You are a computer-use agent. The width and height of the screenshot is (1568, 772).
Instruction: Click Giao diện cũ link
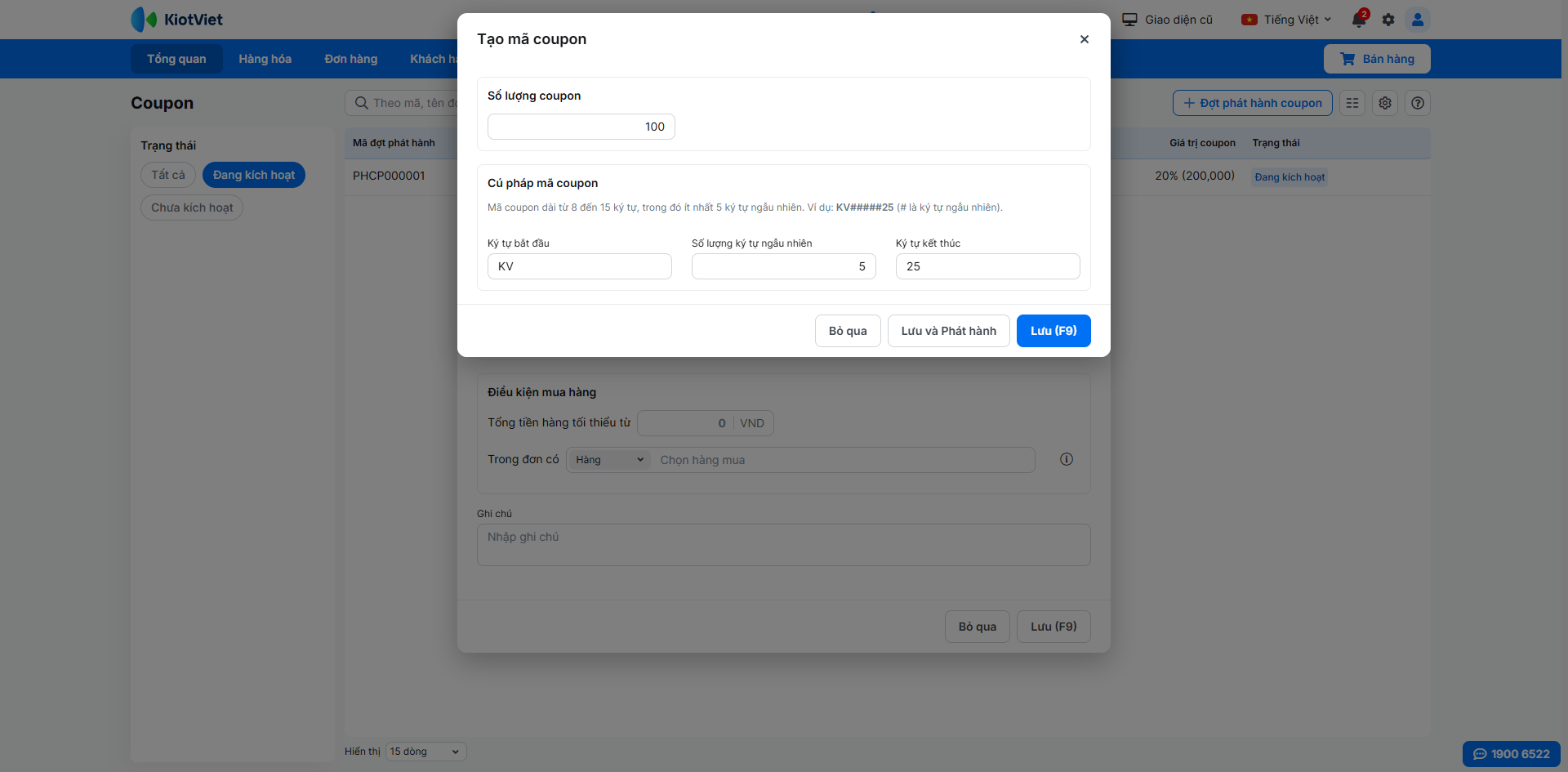pos(1178,20)
